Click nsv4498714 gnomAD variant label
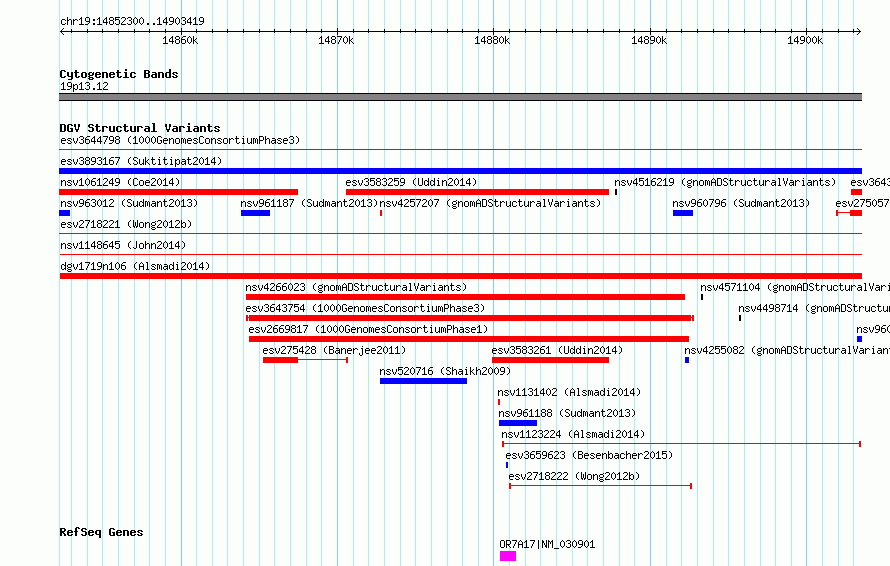Viewport: 890px width, 566px height. coord(814,308)
